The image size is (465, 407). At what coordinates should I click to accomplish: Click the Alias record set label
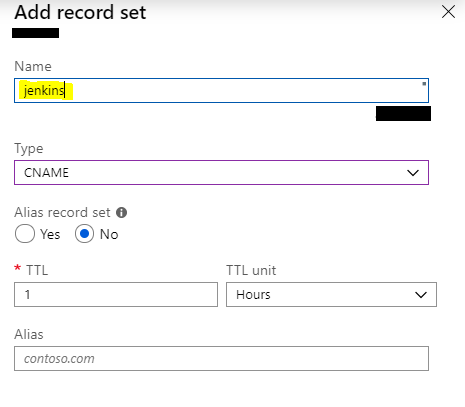point(62,213)
